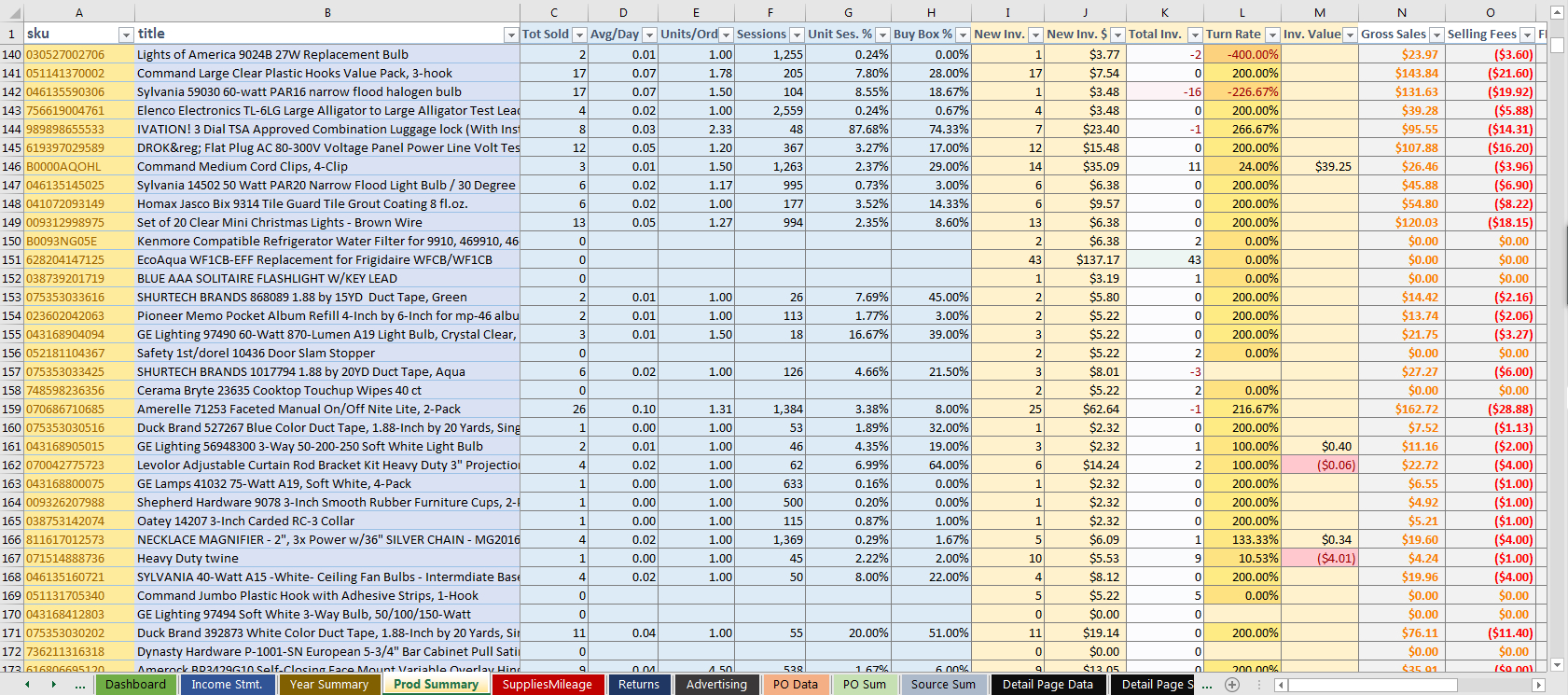
Task: Click the Heavy Duty twine title cell
Action: (x=327, y=559)
